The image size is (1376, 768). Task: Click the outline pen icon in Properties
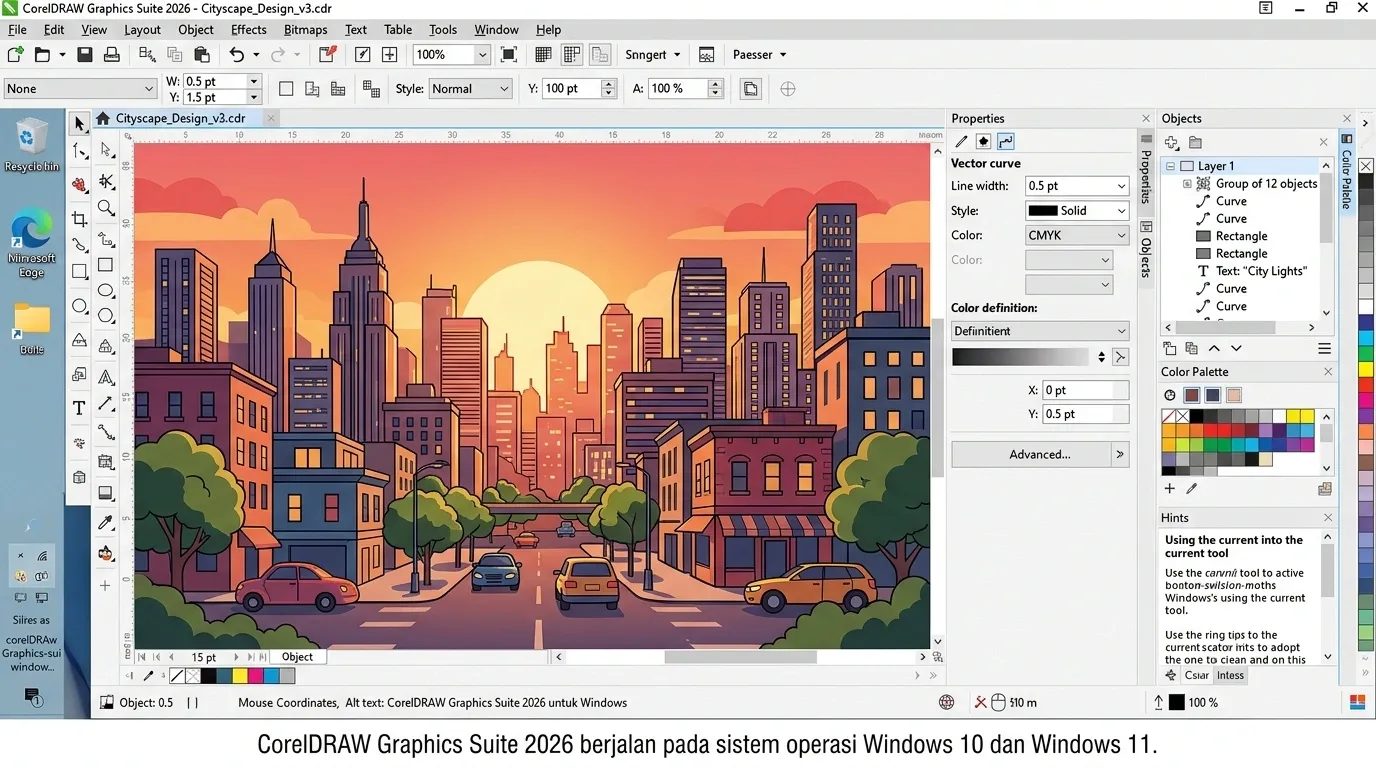961,142
